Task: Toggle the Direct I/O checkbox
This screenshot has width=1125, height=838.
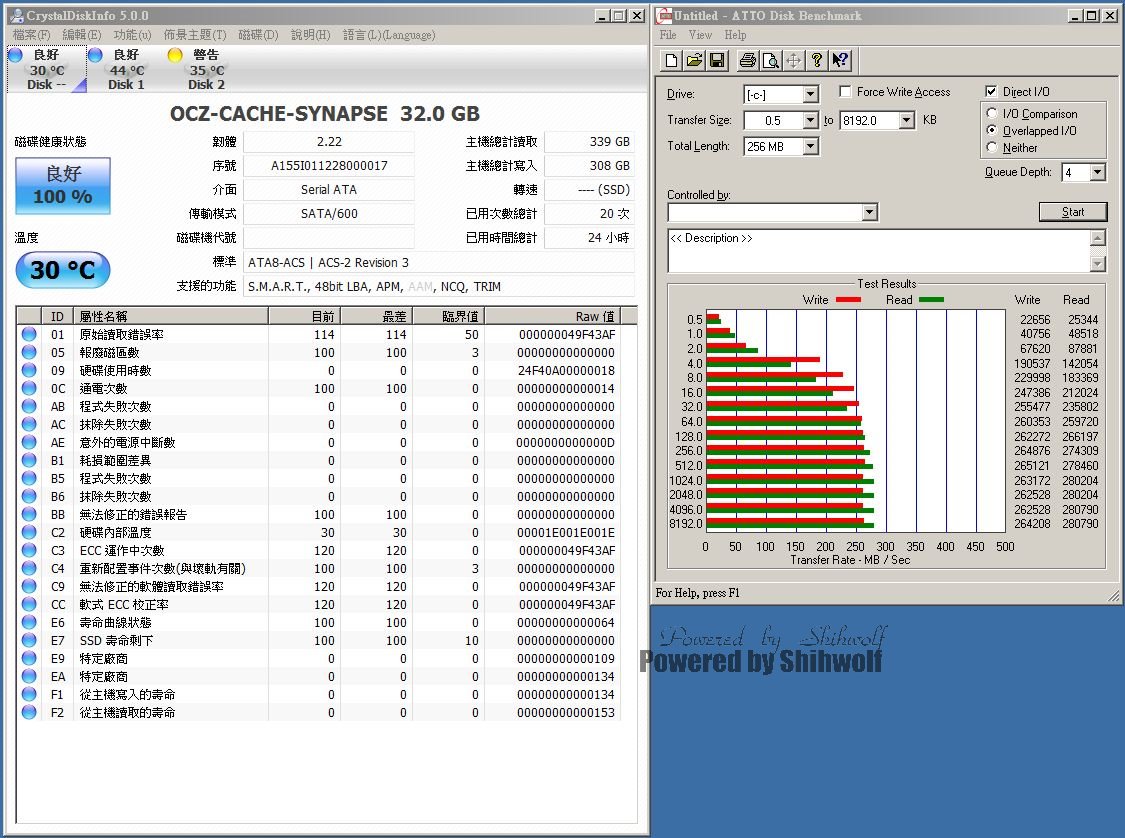Action: [x=992, y=91]
